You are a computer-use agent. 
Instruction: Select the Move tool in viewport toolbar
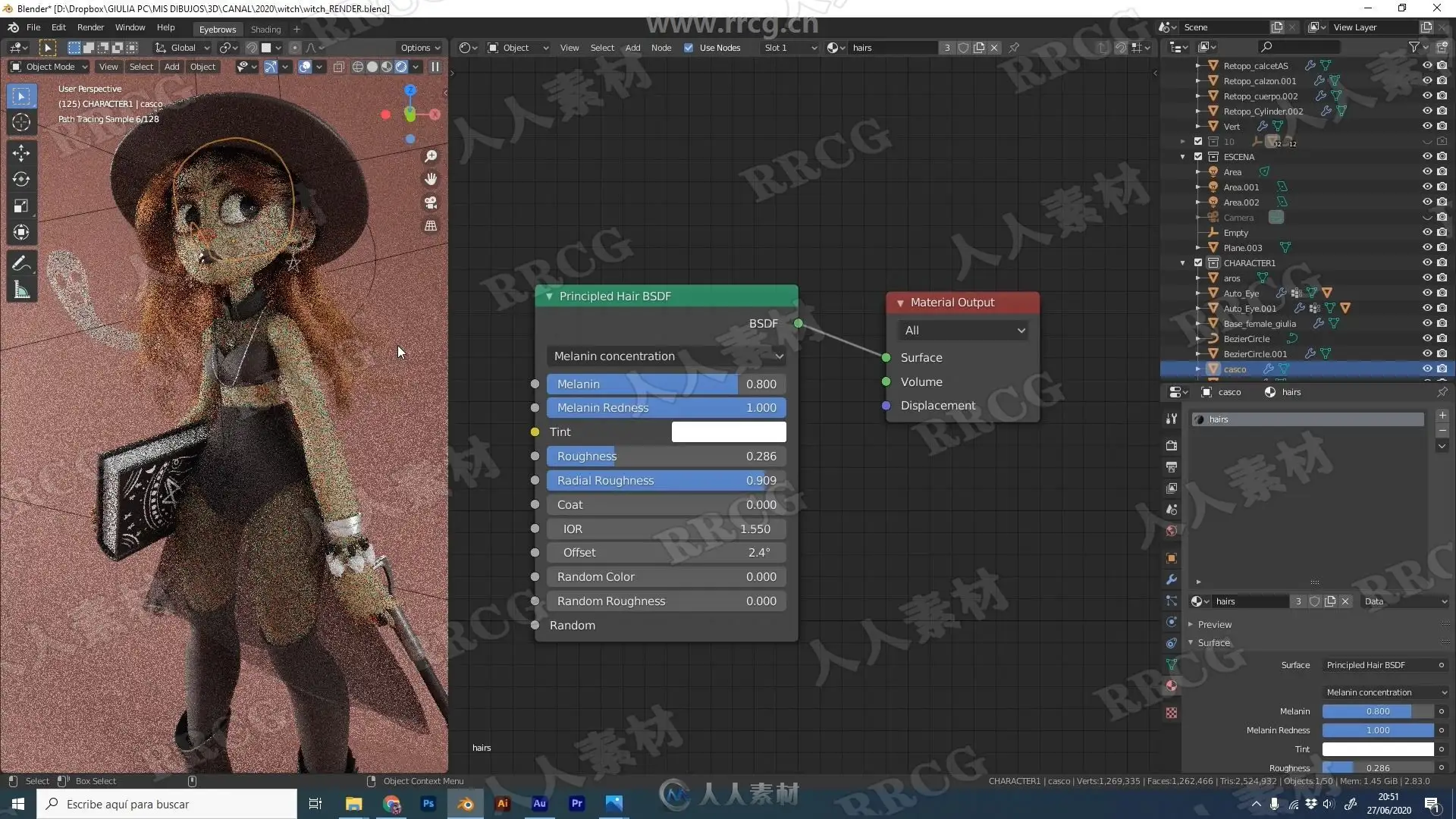pos(21,152)
